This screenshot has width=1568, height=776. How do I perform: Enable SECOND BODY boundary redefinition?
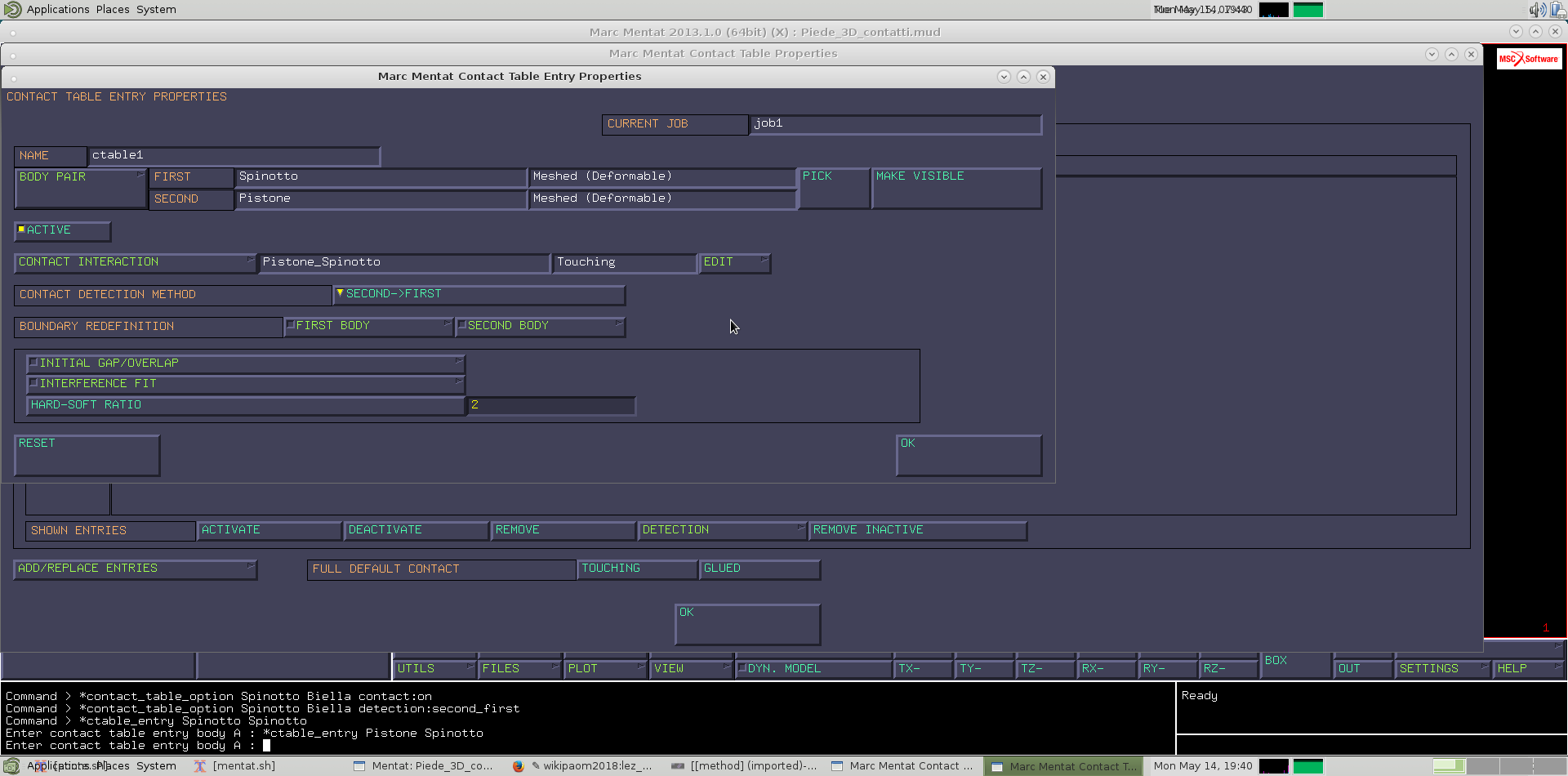[x=540, y=326]
